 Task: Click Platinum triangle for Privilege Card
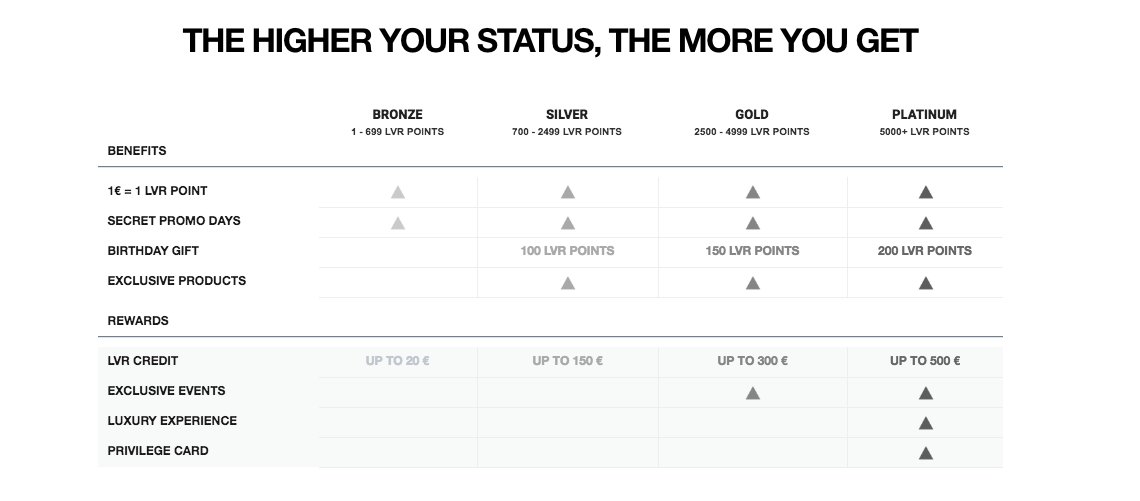click(926, 453)
